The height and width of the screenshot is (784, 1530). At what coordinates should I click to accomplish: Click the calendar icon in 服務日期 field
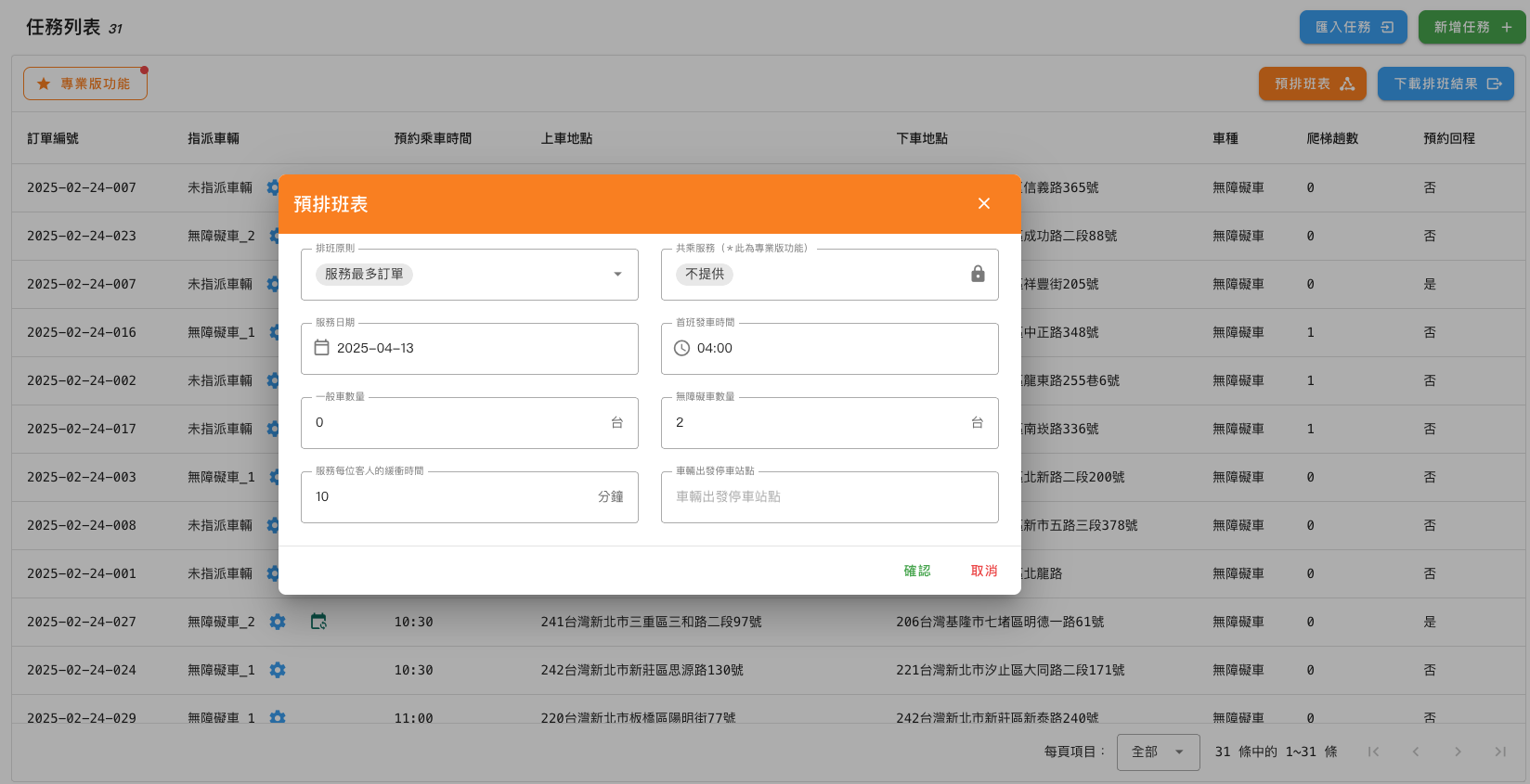click(x=321, y=348)
